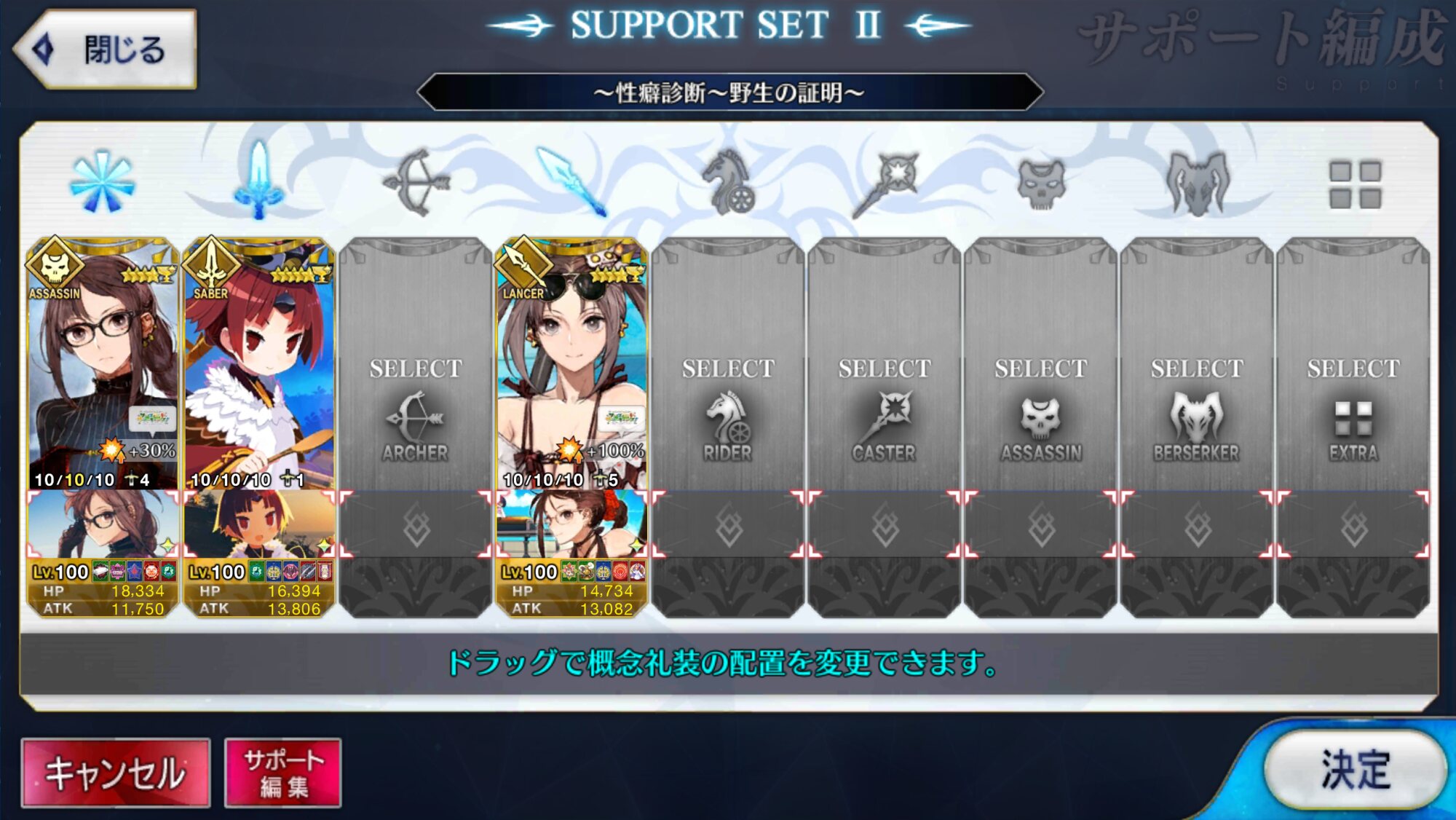
Task: Select the Saber servant's craft essence thumbnail
Action: click(x=259, y=524)
